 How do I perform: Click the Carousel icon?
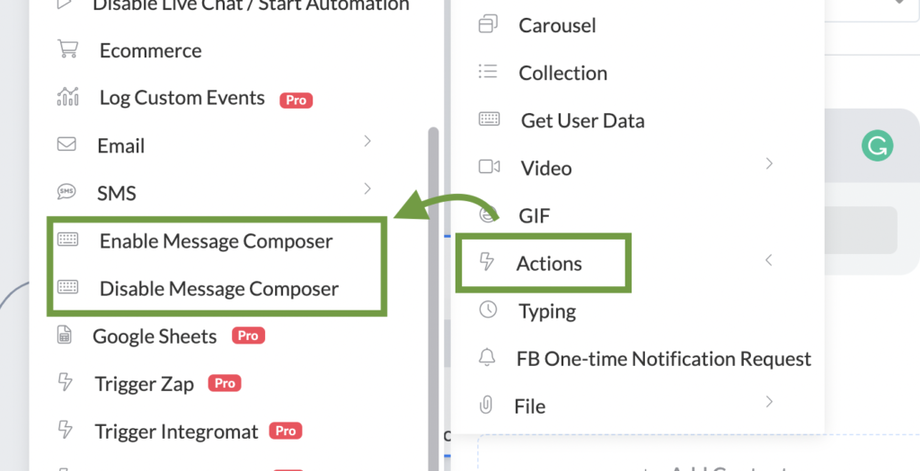[x=488, y=24]
